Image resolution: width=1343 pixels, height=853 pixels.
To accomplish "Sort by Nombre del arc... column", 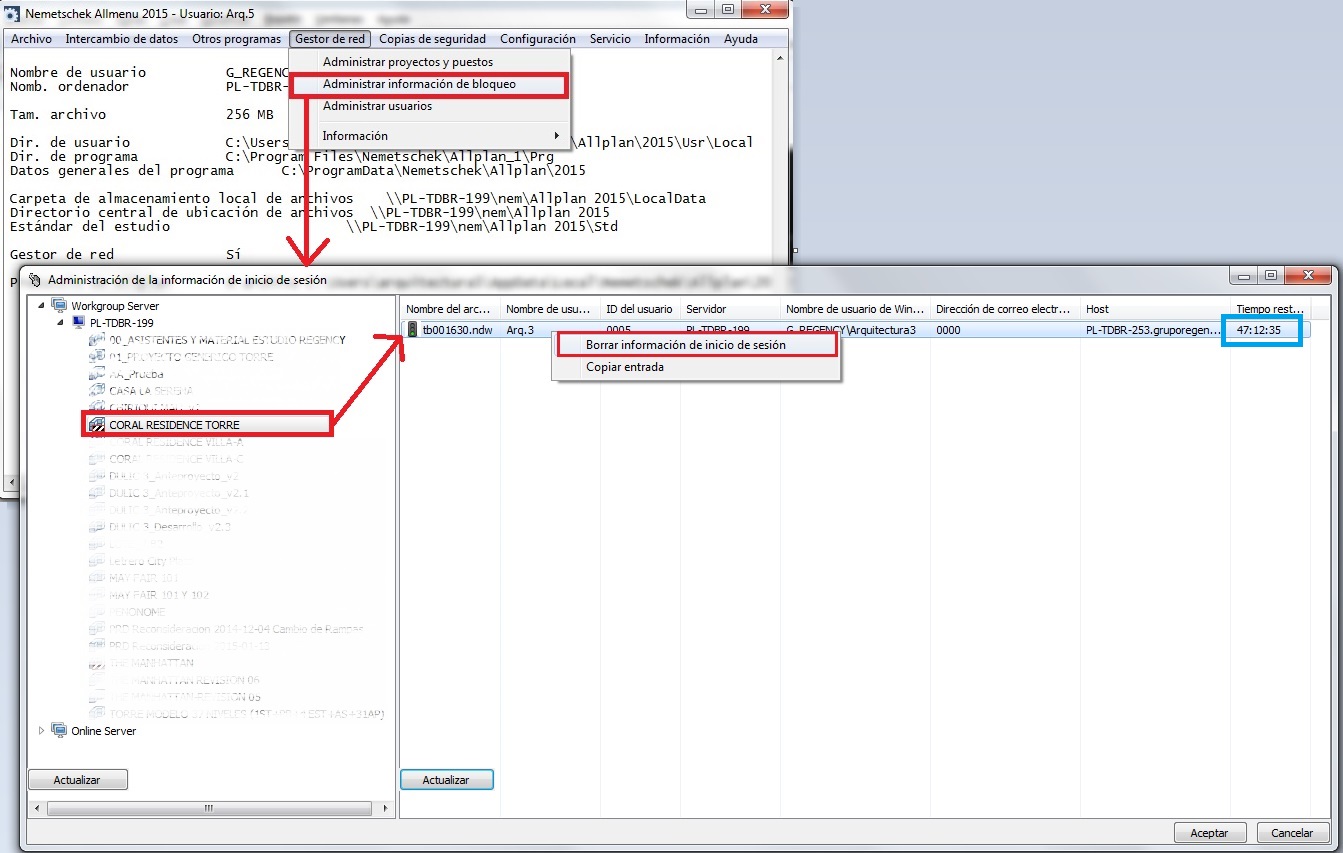I will pyautogui.click(x=450, y=309).
